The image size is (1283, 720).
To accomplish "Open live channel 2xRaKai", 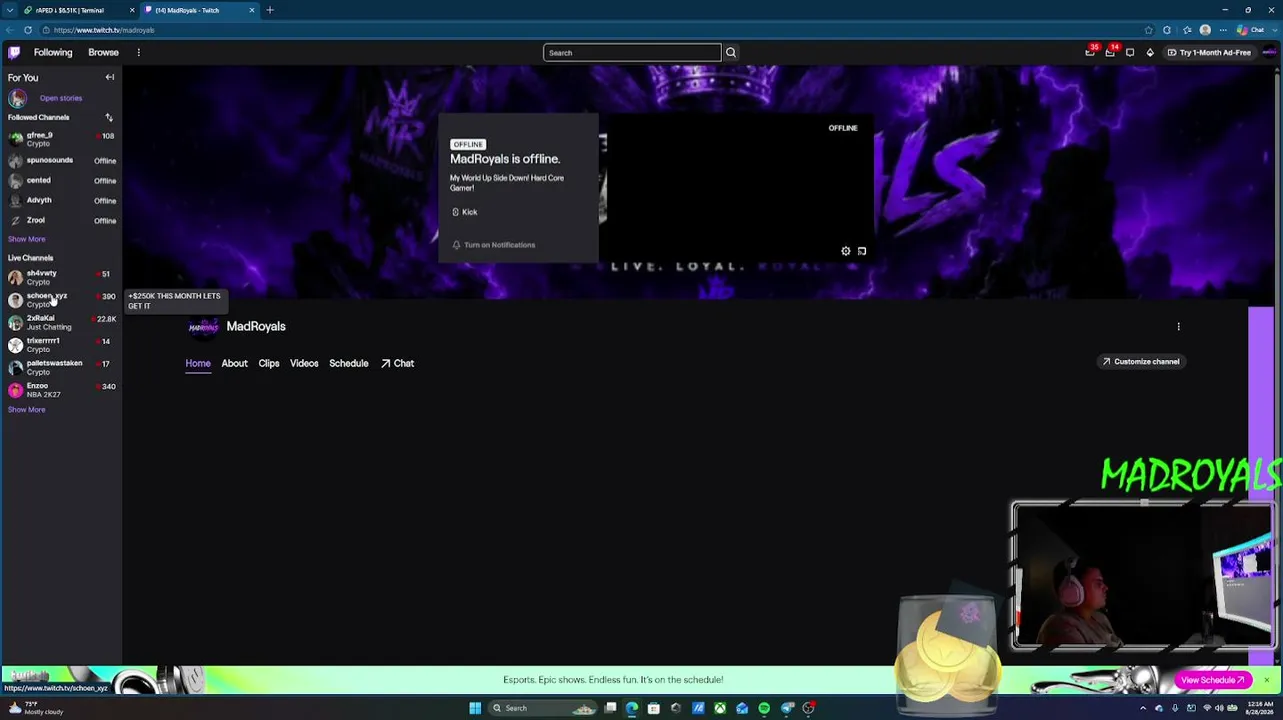I will (61, 322).
